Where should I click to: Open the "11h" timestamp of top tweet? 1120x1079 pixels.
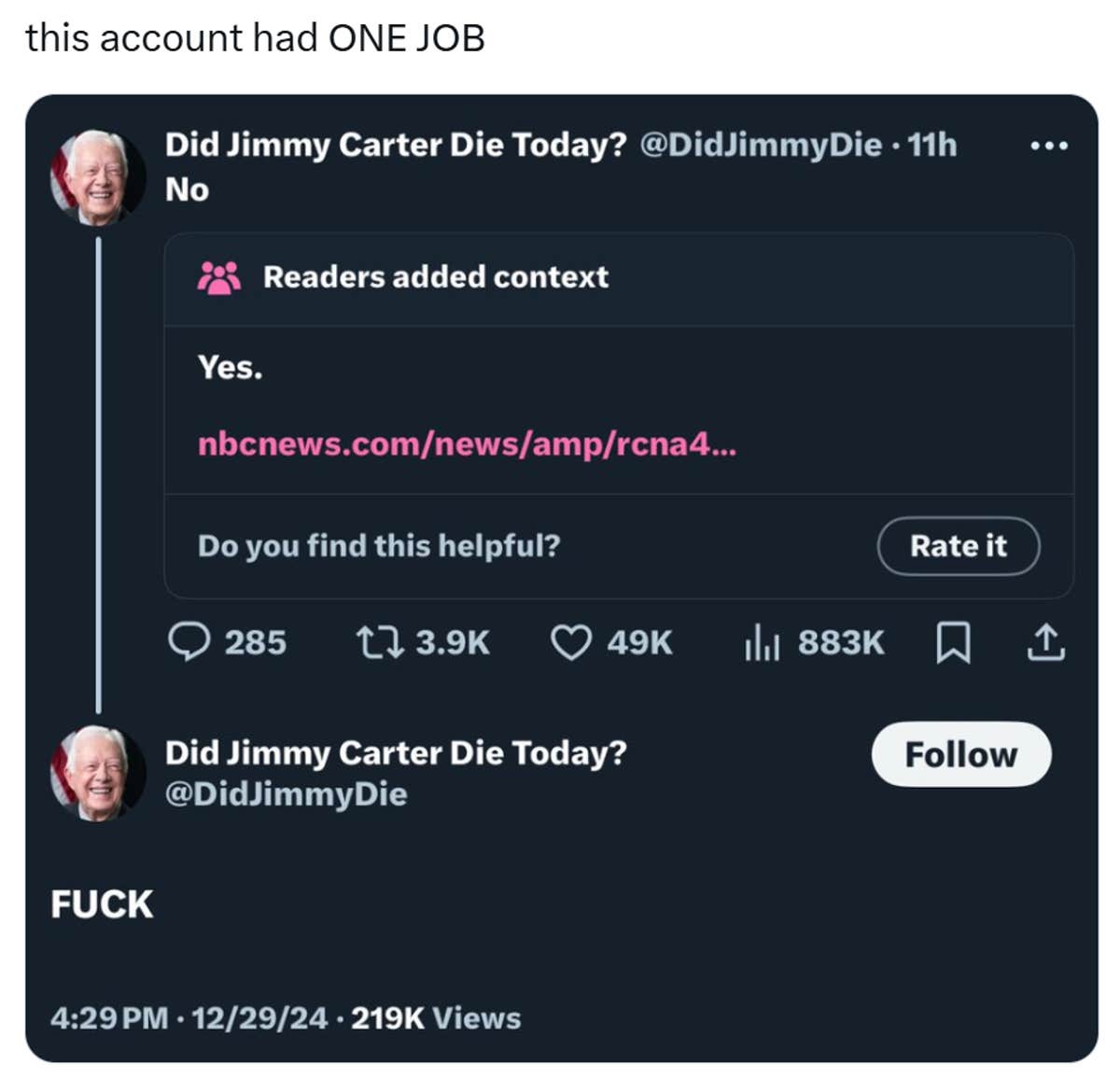click(931, 145)
